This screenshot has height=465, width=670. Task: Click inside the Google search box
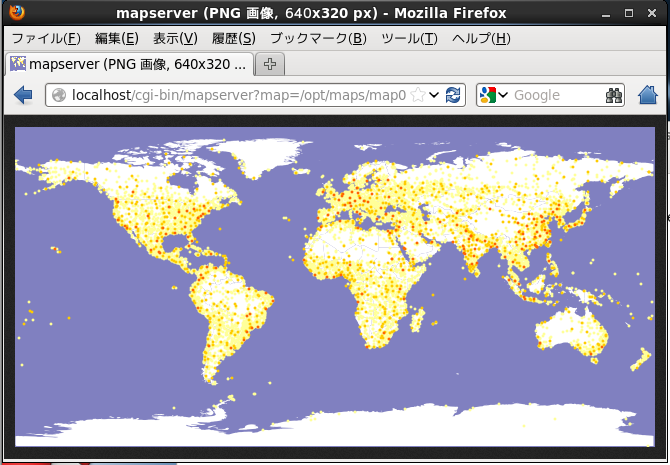click(x=555, y=95)
